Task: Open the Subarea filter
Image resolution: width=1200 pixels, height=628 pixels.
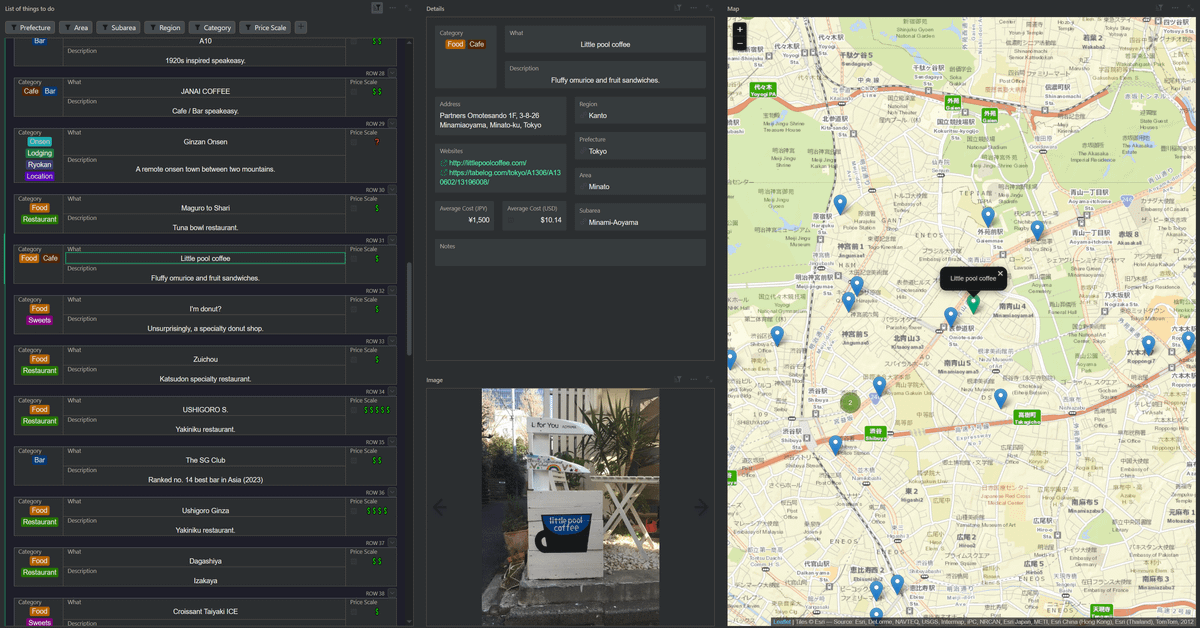Action: tap(119, 28)
